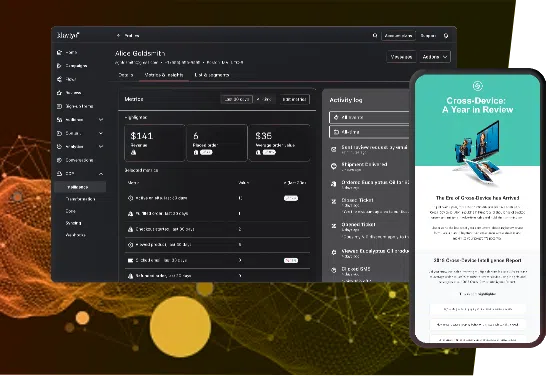Image resolution: width=546 pixels, height=376 pixels.
Task: Click shop icon in Placed order card
Action: (196, 152)
